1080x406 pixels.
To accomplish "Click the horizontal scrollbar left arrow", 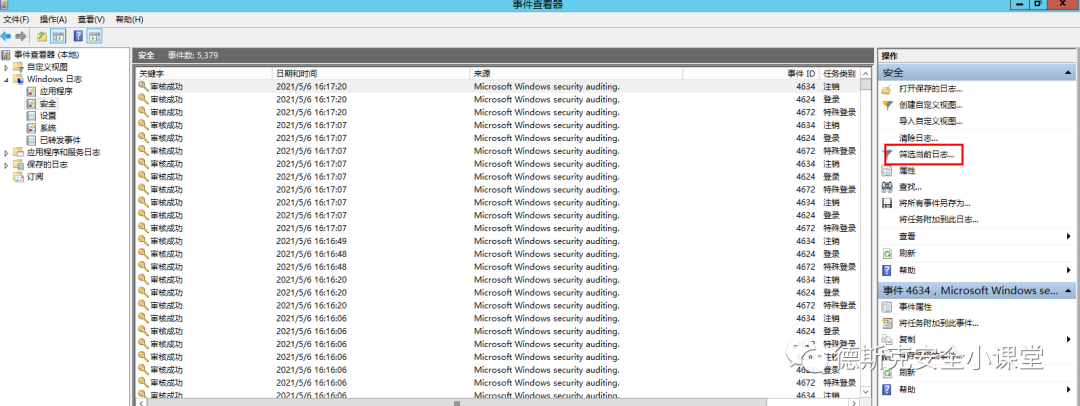I will click(x=141, y=402).
